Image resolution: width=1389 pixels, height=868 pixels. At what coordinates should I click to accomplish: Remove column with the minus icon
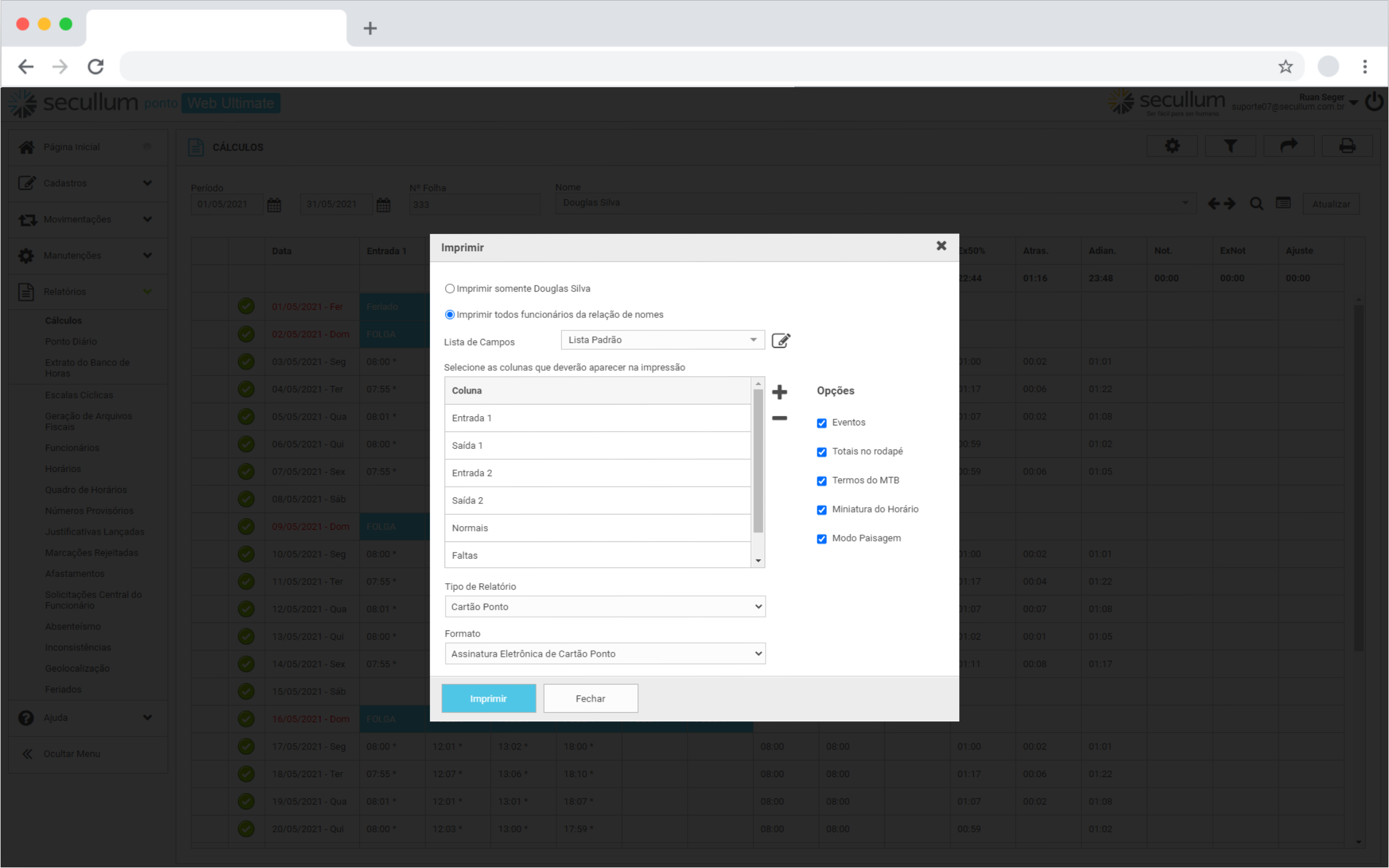pos(779,418)
